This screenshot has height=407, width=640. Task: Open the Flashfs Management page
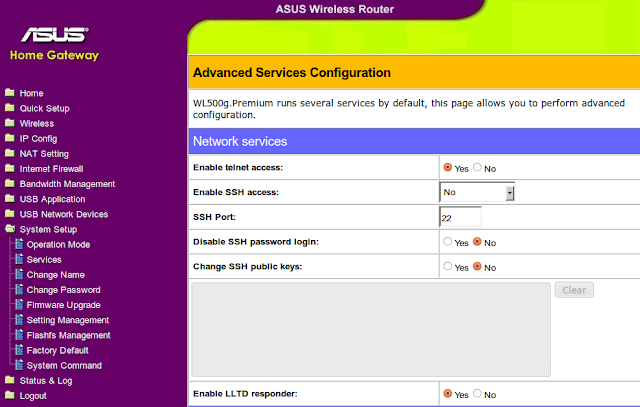point(69,335)
